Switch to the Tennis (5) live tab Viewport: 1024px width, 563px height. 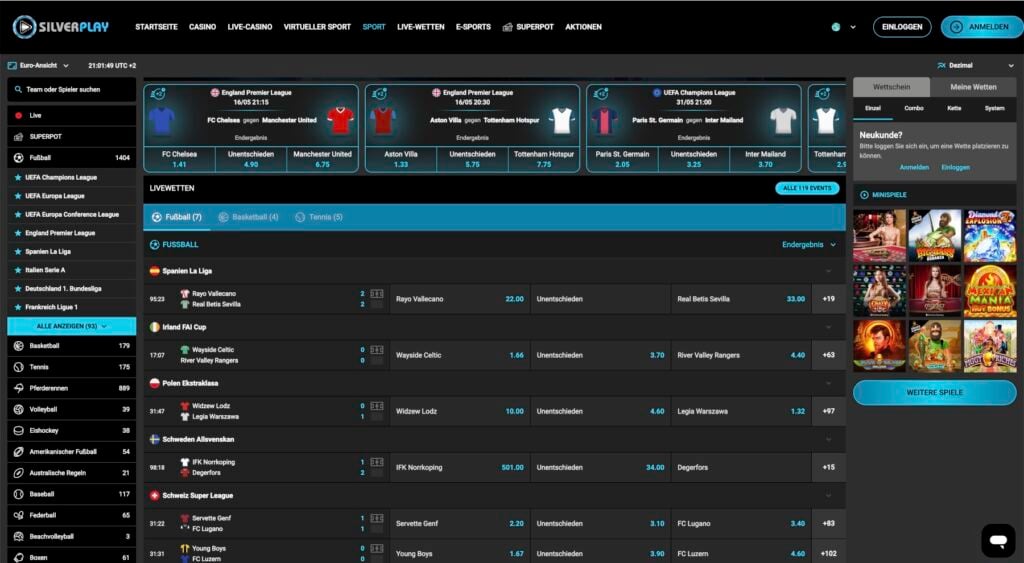point(319,217)
